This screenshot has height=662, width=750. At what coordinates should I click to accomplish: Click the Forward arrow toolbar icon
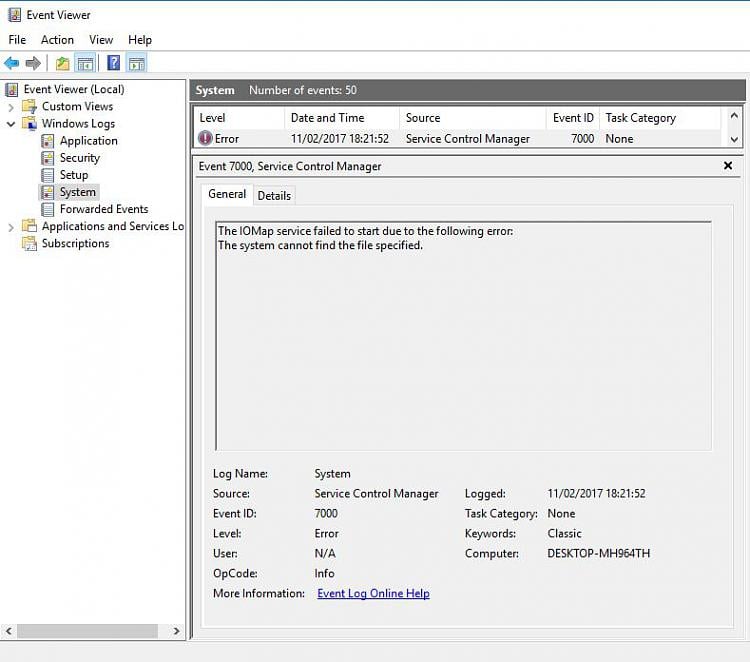33,64
